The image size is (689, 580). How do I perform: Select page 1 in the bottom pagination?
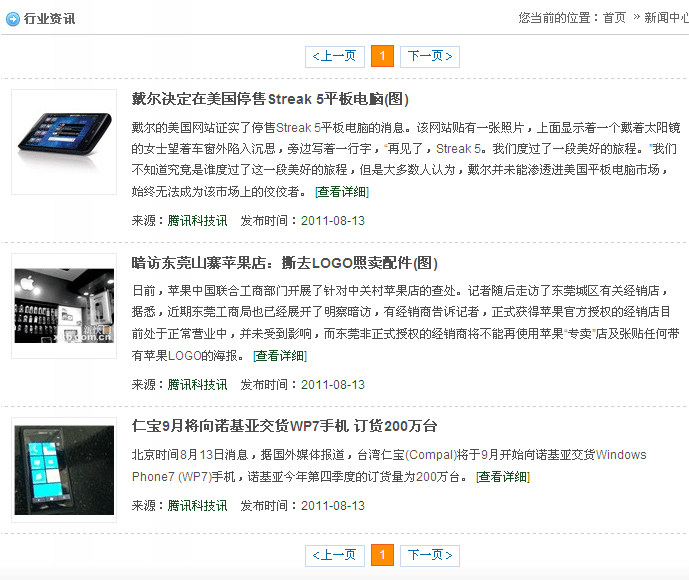coord(382,555)
